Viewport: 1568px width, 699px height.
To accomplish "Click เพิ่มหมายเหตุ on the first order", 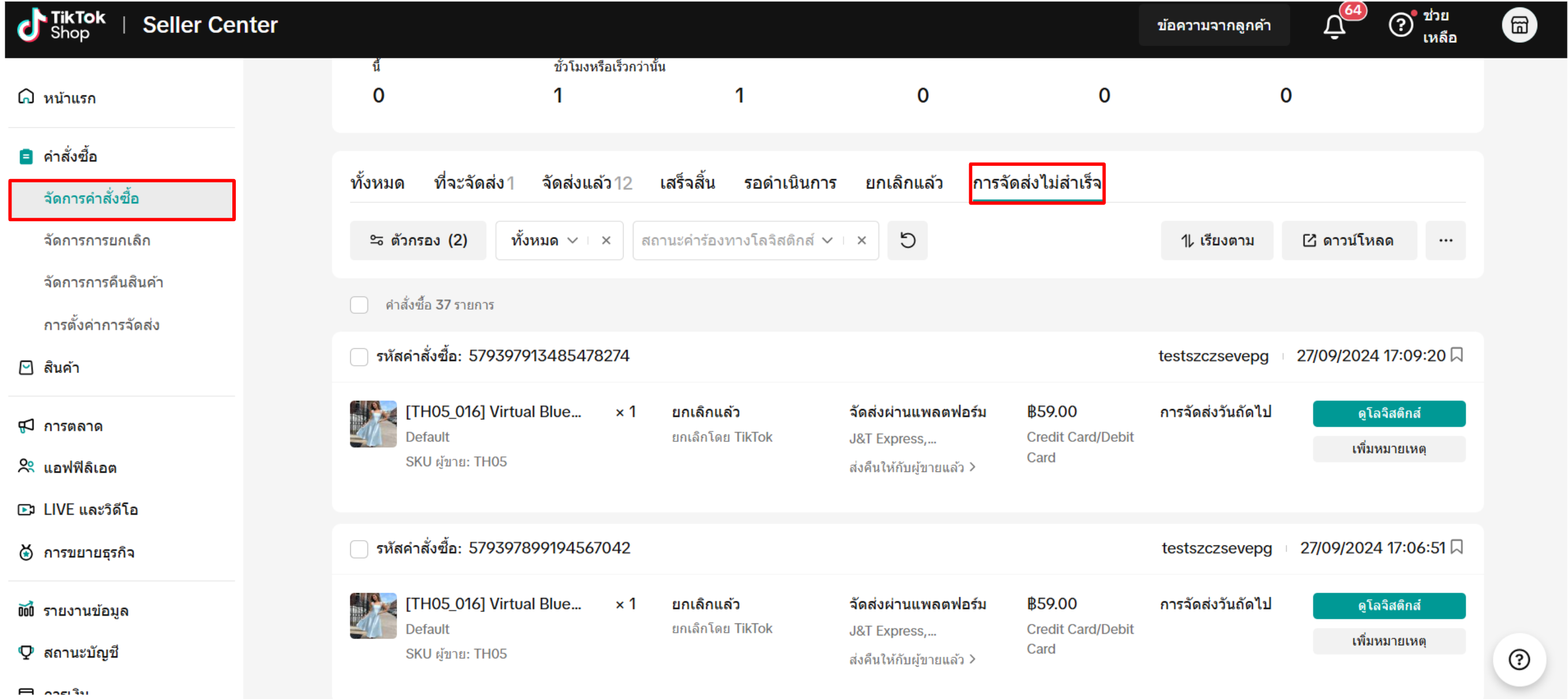I will coord(1389,449).
